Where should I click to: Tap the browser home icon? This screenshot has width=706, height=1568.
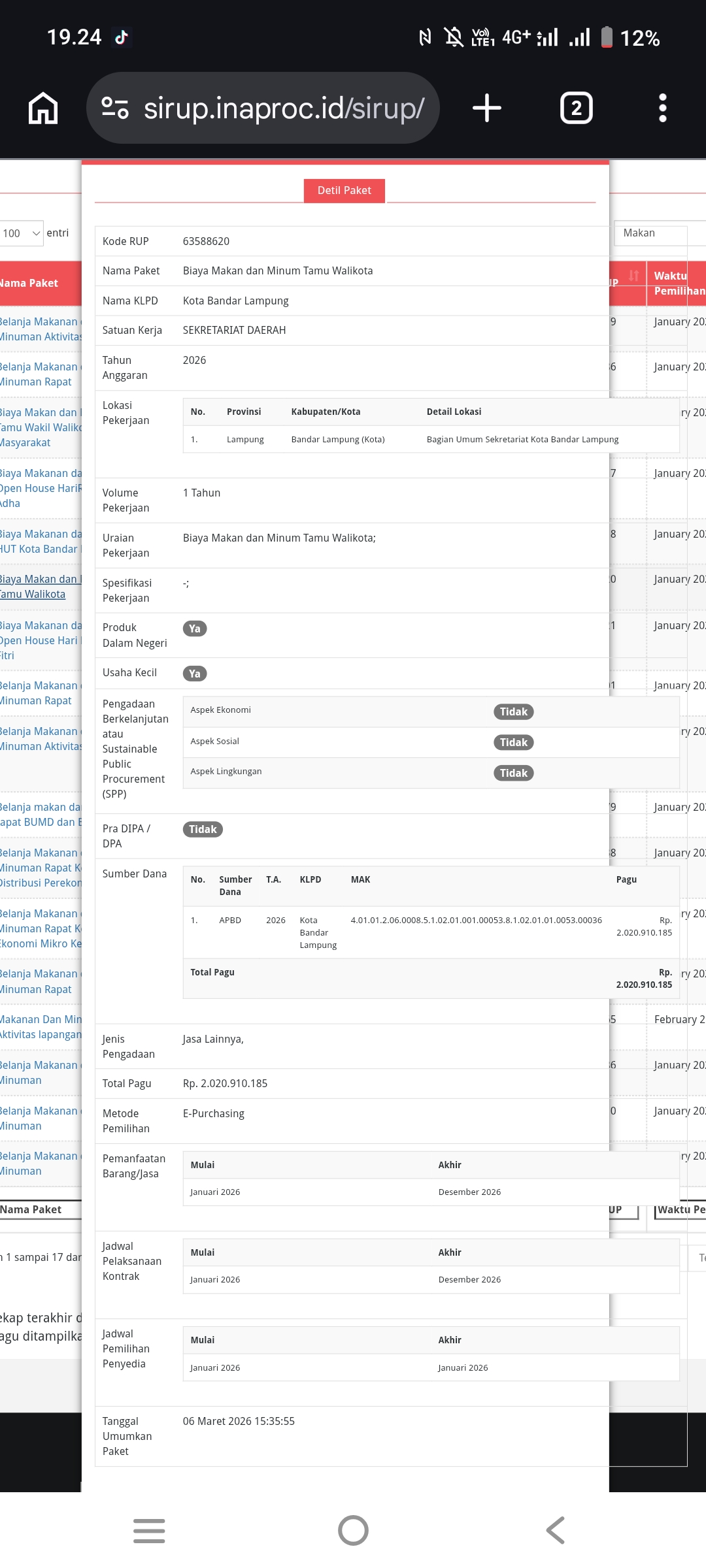[x=43, y=108]
